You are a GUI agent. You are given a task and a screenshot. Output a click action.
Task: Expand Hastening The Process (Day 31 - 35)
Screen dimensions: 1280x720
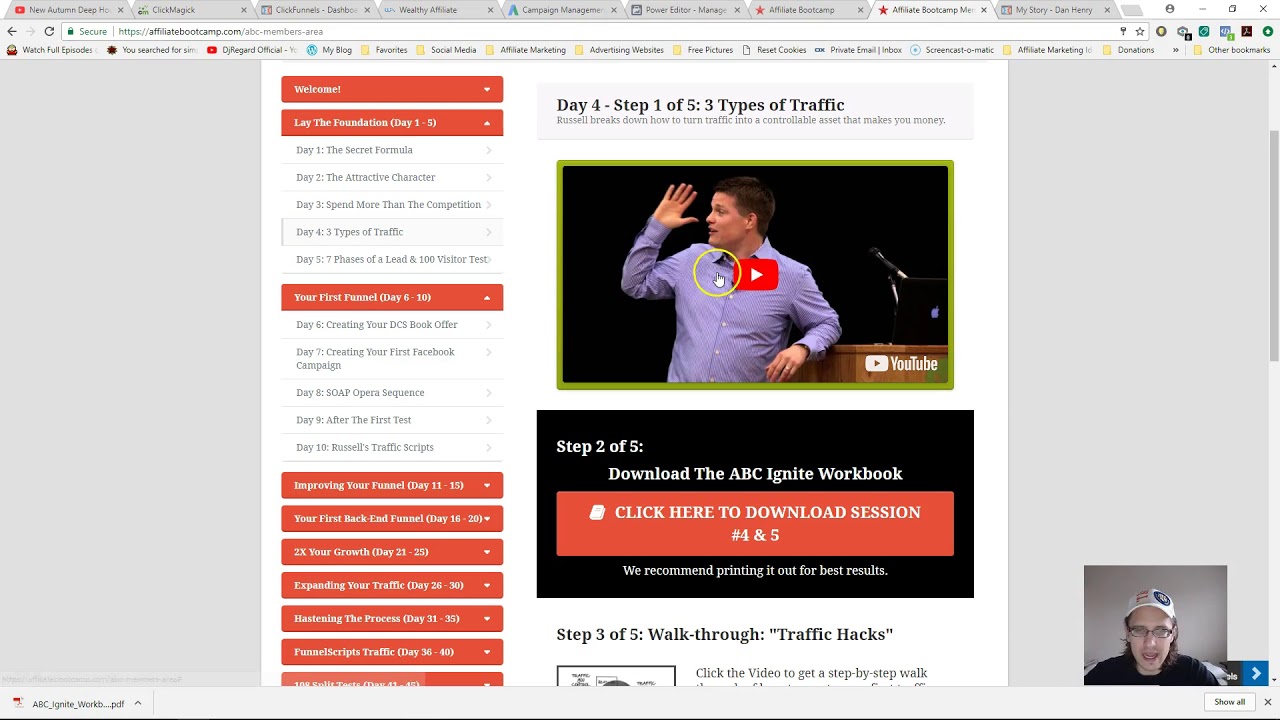(392, 618)
